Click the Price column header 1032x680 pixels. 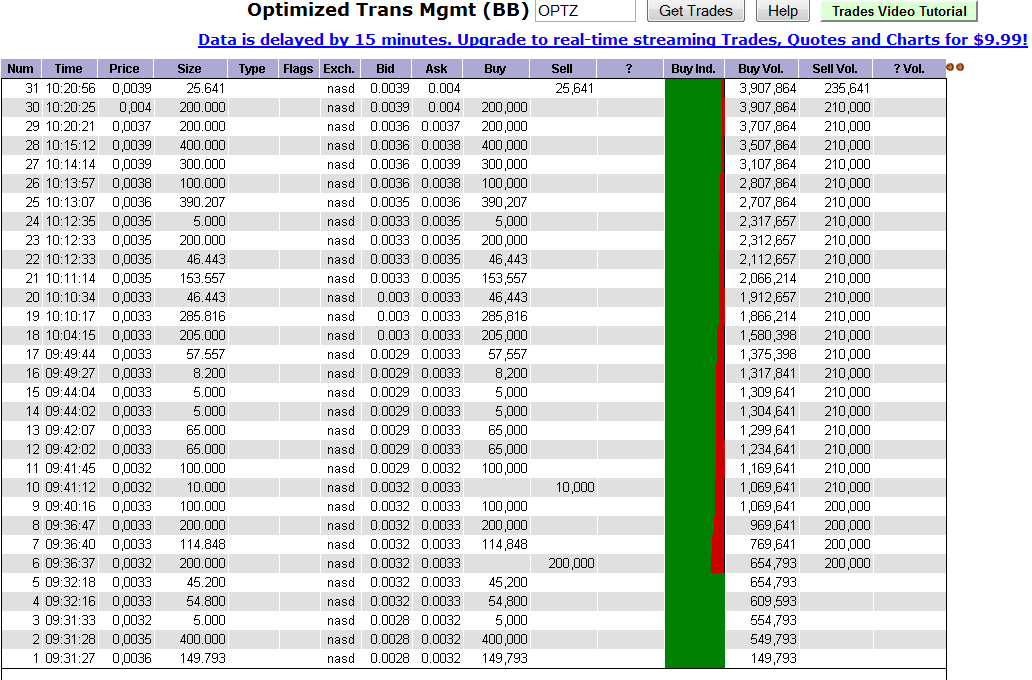124,69
